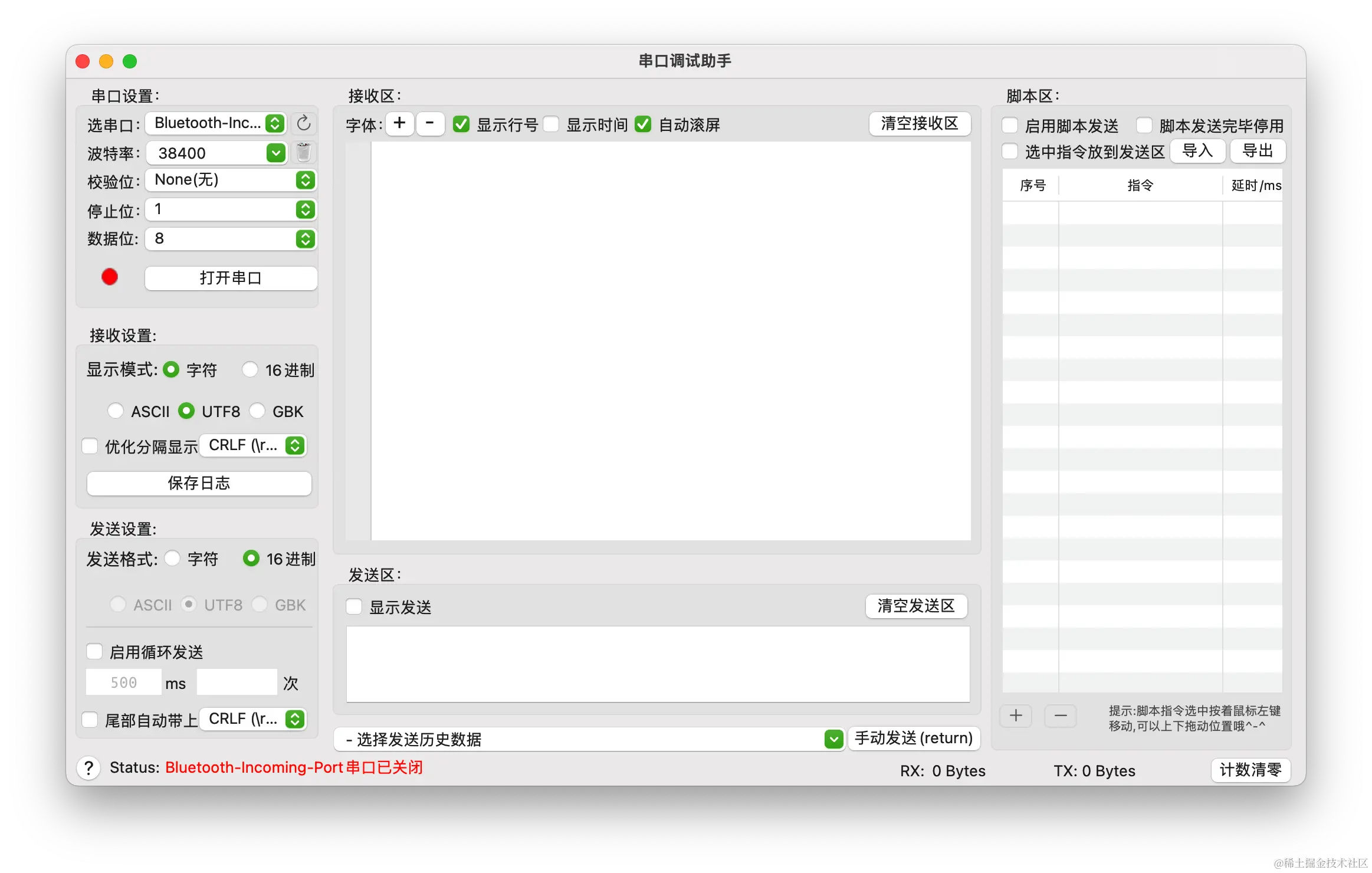1372x873 pixels.
Task: Enable the 显示发送 checkbox
Action: (x=354, y=607)
